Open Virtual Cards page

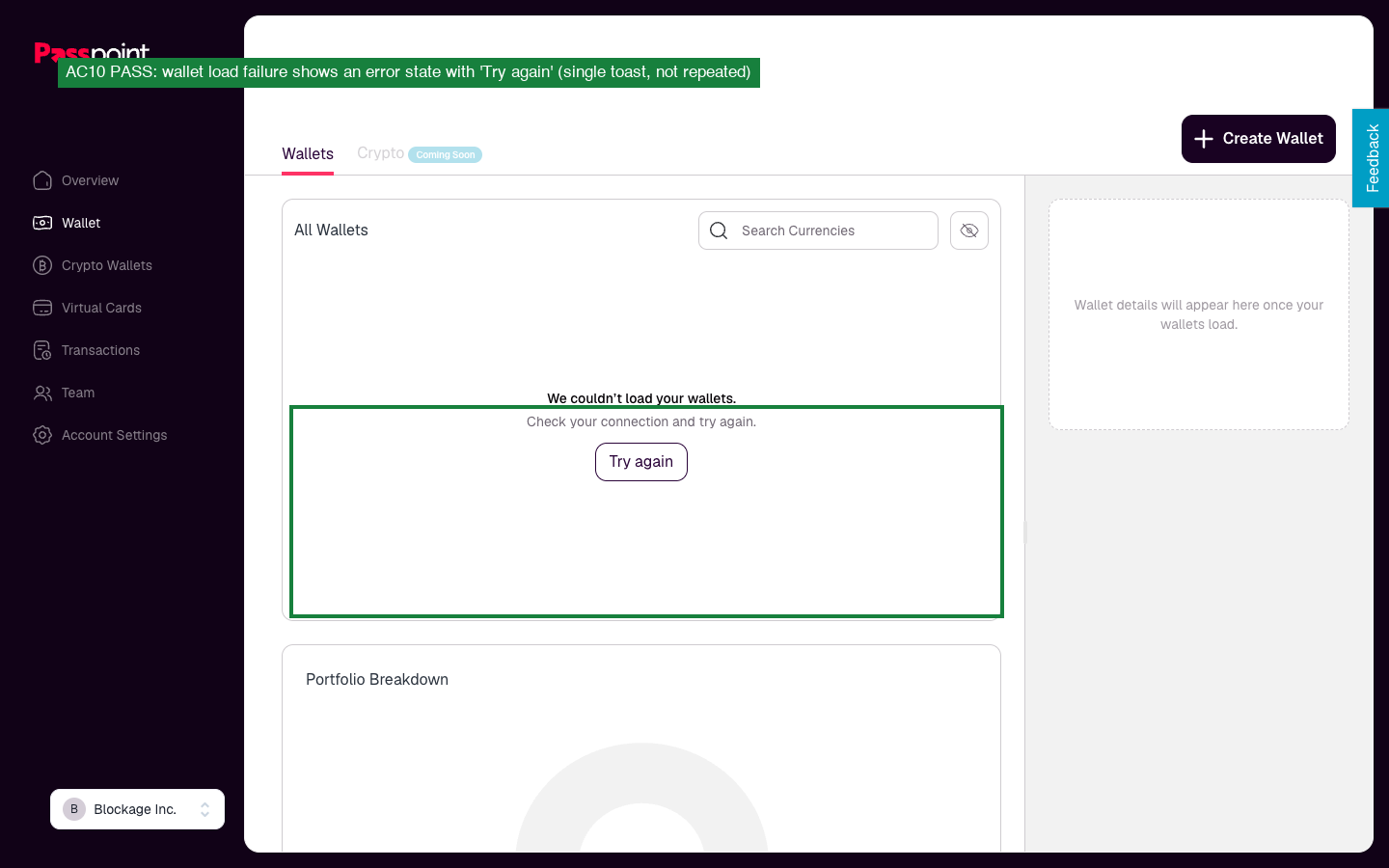tap(101, 308)
